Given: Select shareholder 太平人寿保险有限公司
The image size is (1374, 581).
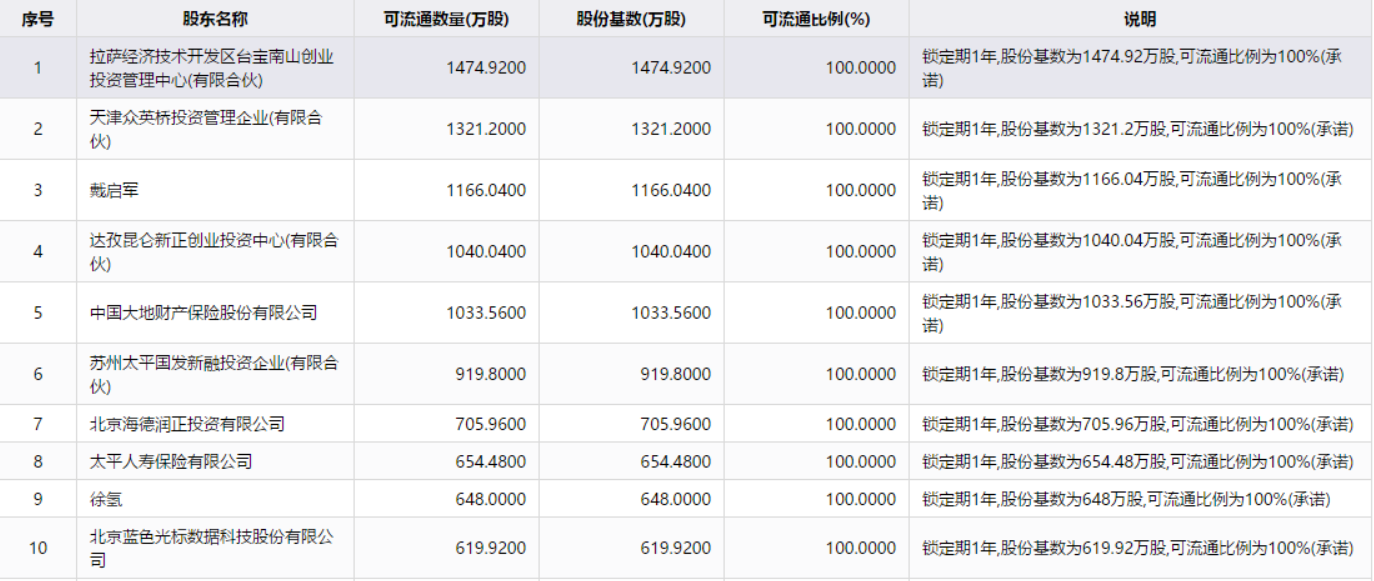Looking at the screenshot, I should (171, 461).
